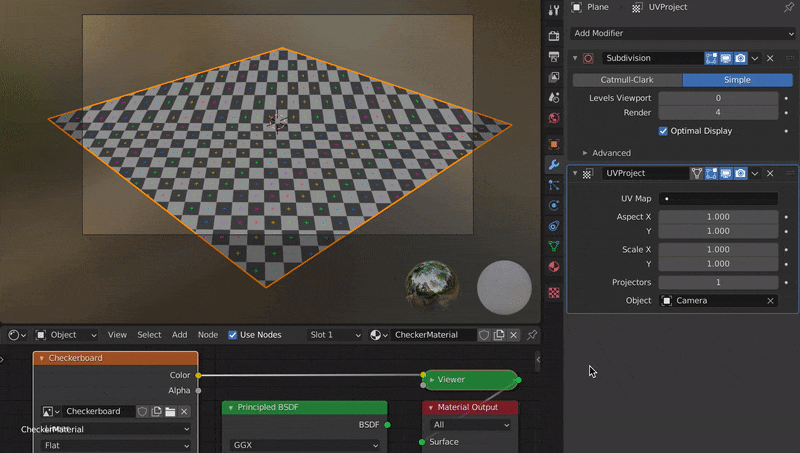Toggle UVProject edit mode display

[711, 173]
